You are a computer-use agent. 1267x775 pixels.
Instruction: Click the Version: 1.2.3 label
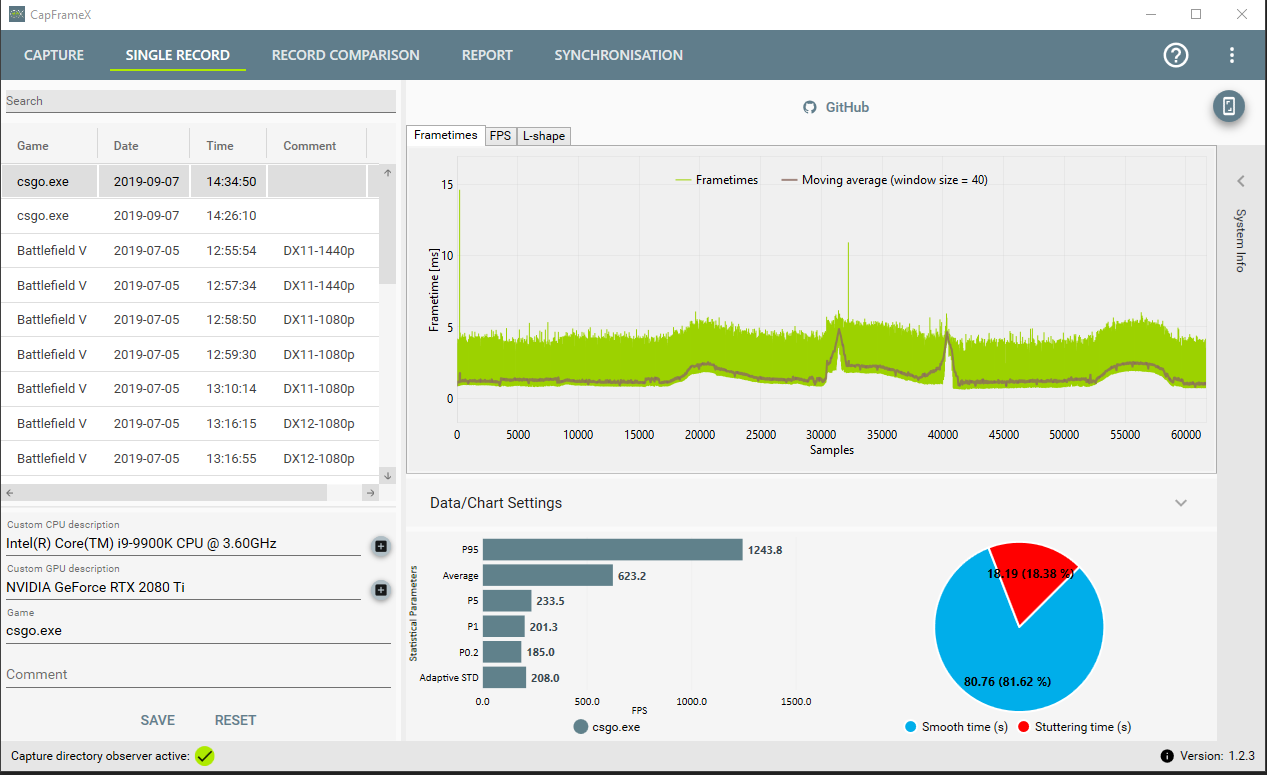[x=1217, y=756]
